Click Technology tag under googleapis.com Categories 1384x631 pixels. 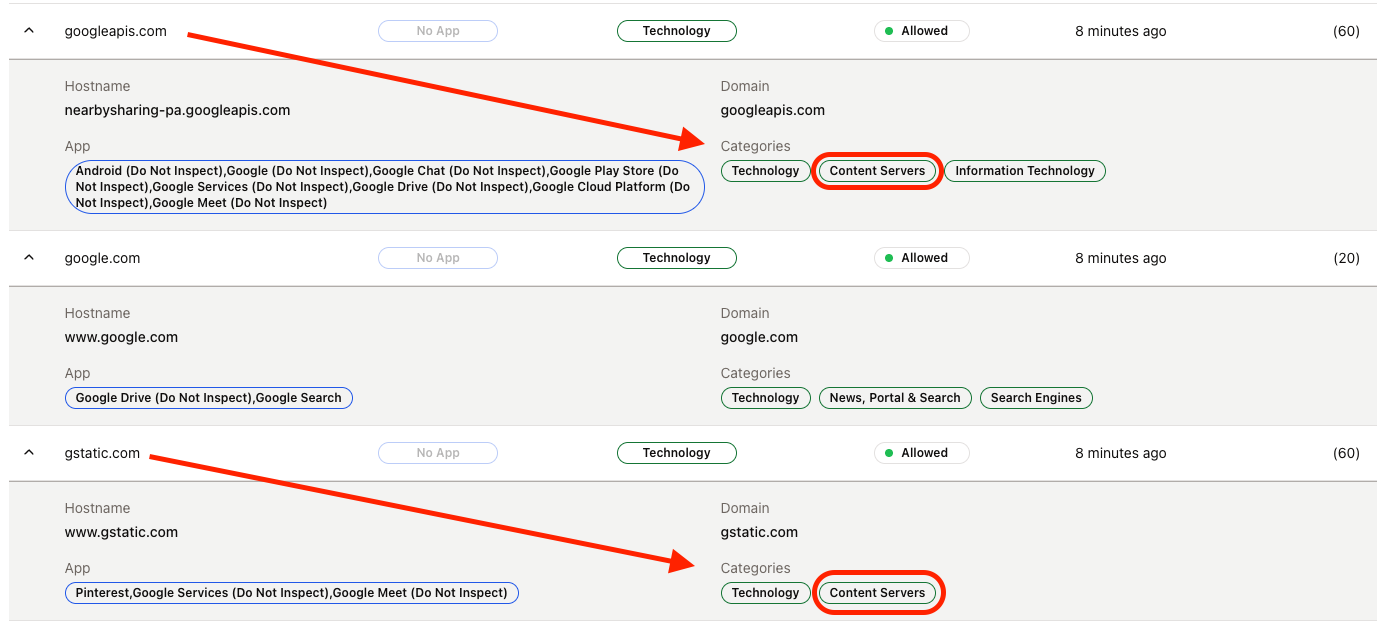(x=766, y=171)
